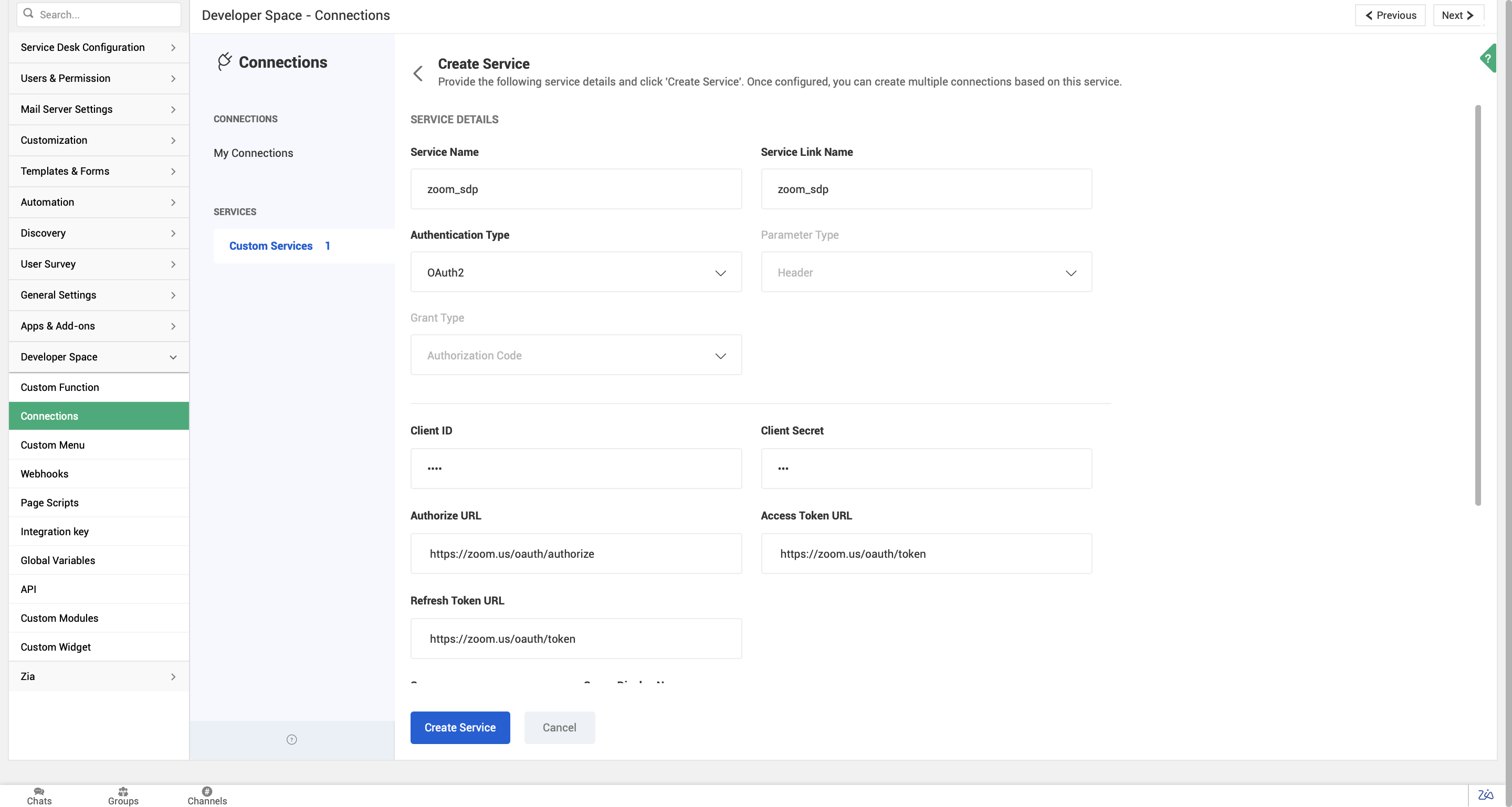Open Custom Widget menu item
This screenshot has height=807, width=1512.
(x=99, y=647)
